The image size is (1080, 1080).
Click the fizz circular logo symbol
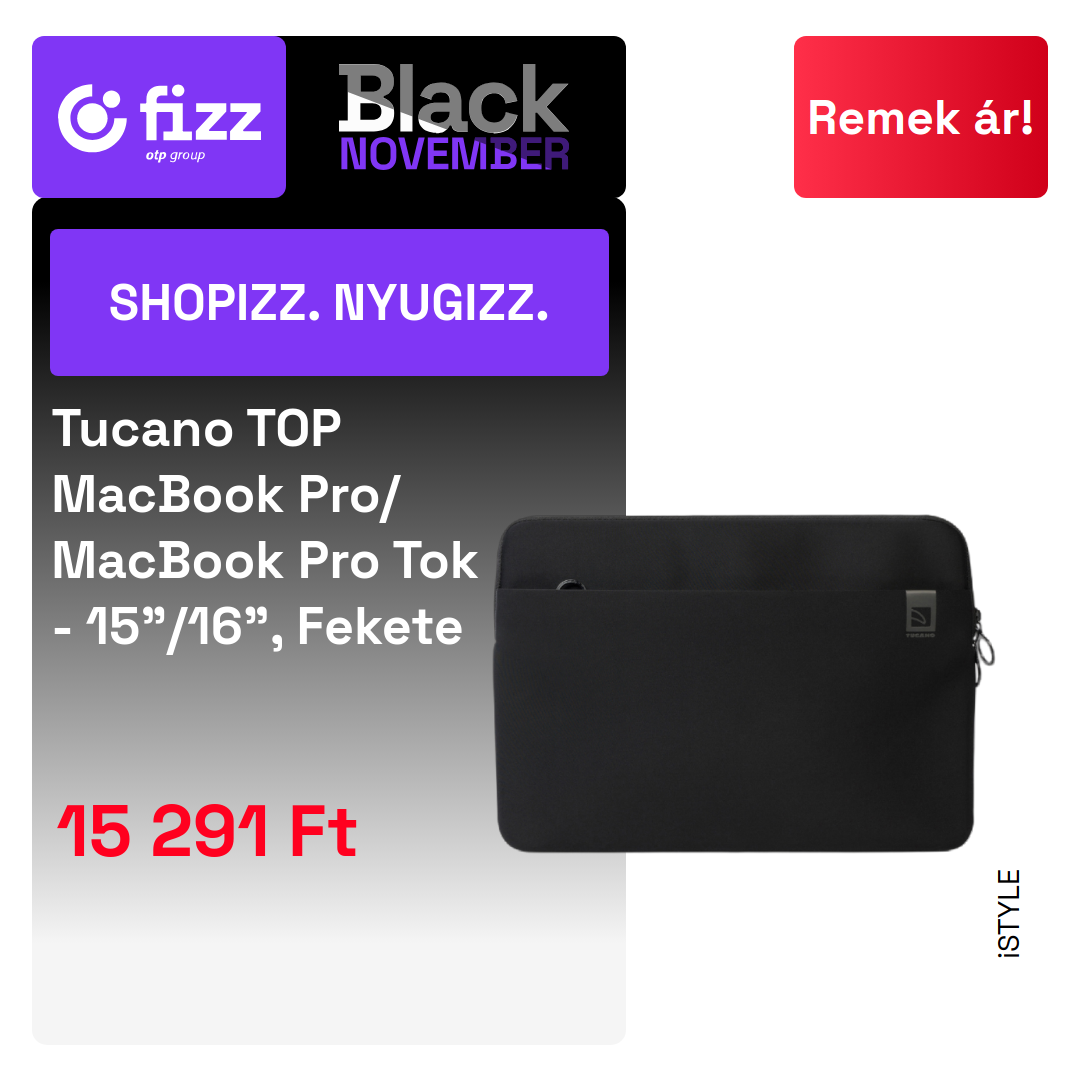tap(92, 118)
